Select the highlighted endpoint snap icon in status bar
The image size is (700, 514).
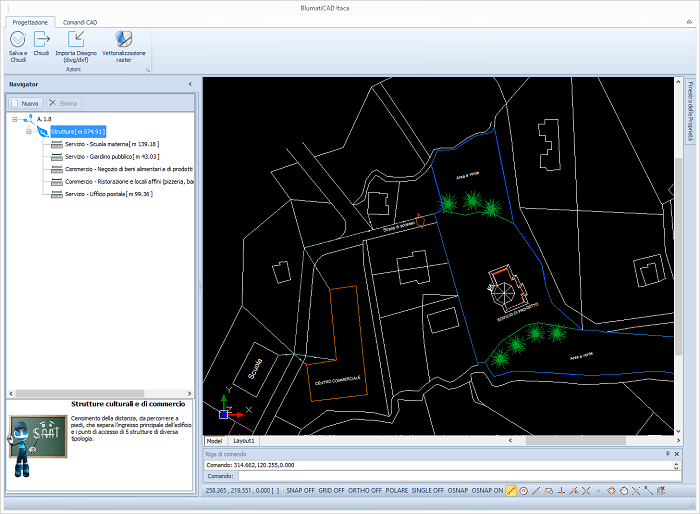(x=511, y=491)
